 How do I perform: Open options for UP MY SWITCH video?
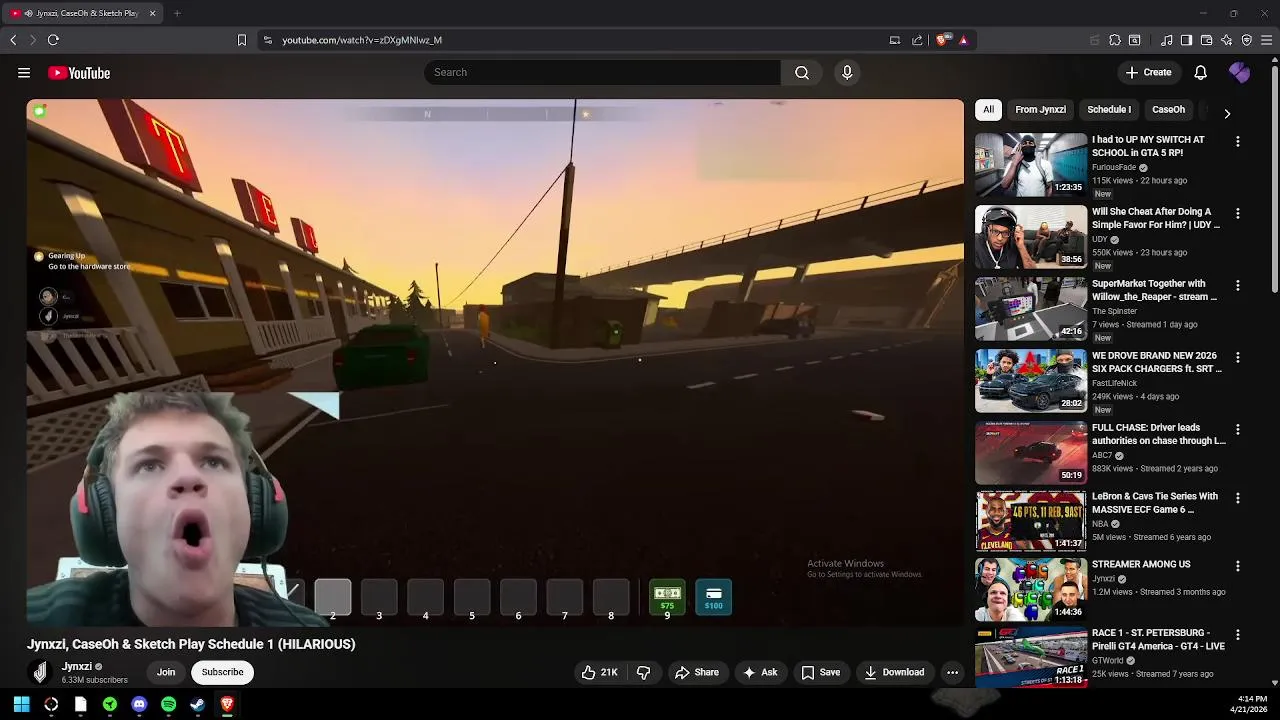(x=1238, y=142)
